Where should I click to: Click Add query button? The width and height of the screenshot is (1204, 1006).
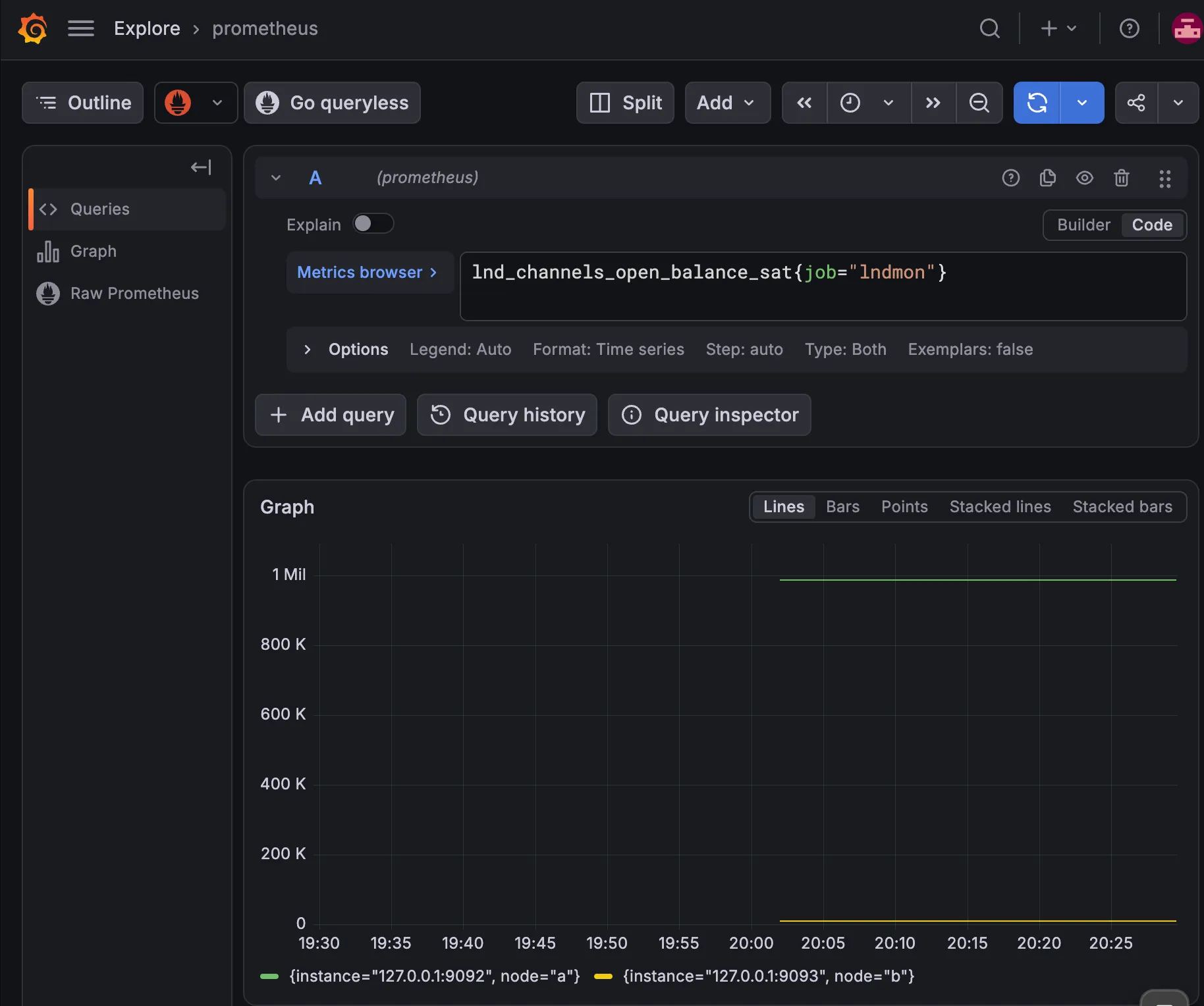pyautogui.click(x=331, y=415)
